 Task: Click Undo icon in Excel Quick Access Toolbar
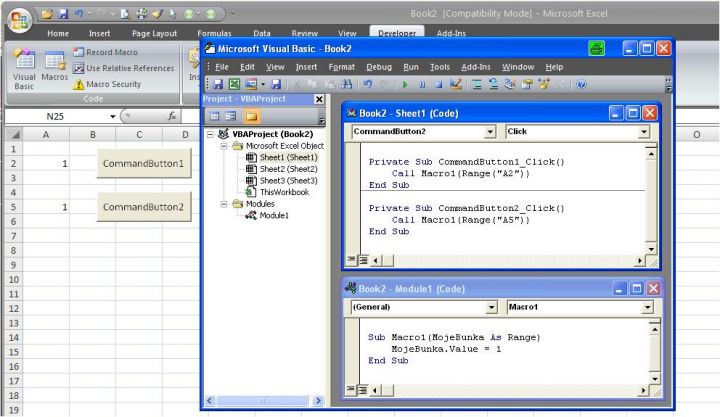point(79,14)
